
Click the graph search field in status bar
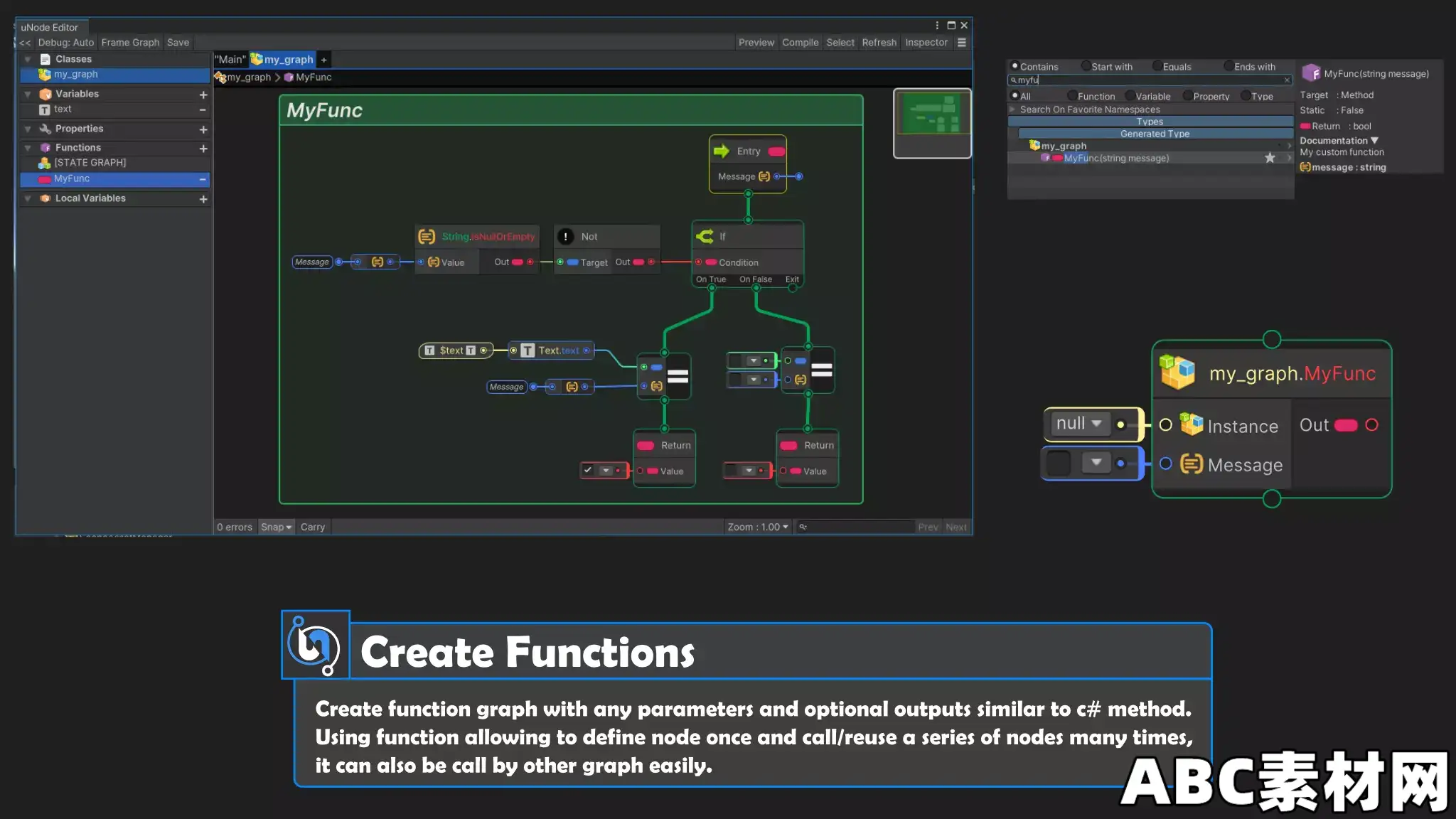855,527
